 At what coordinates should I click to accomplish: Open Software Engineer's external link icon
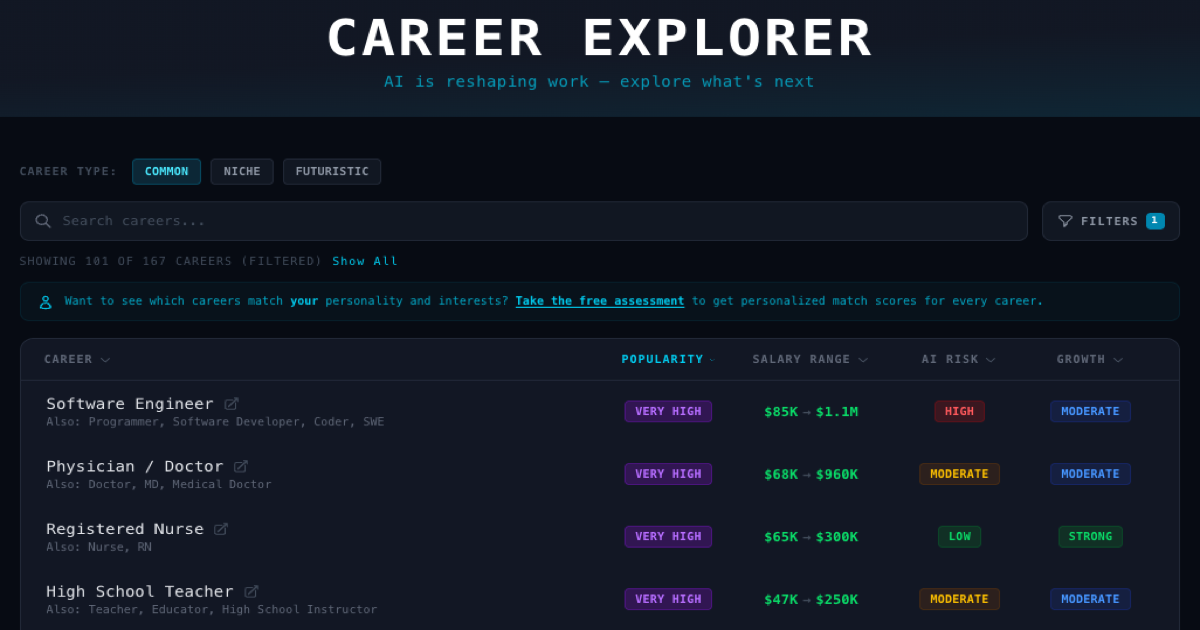point(231,402)
